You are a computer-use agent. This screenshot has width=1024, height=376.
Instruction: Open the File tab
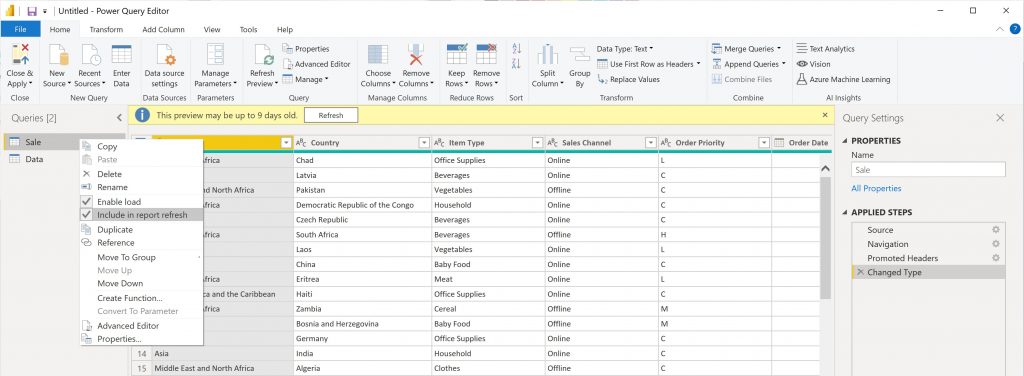[x=20, y=29]
